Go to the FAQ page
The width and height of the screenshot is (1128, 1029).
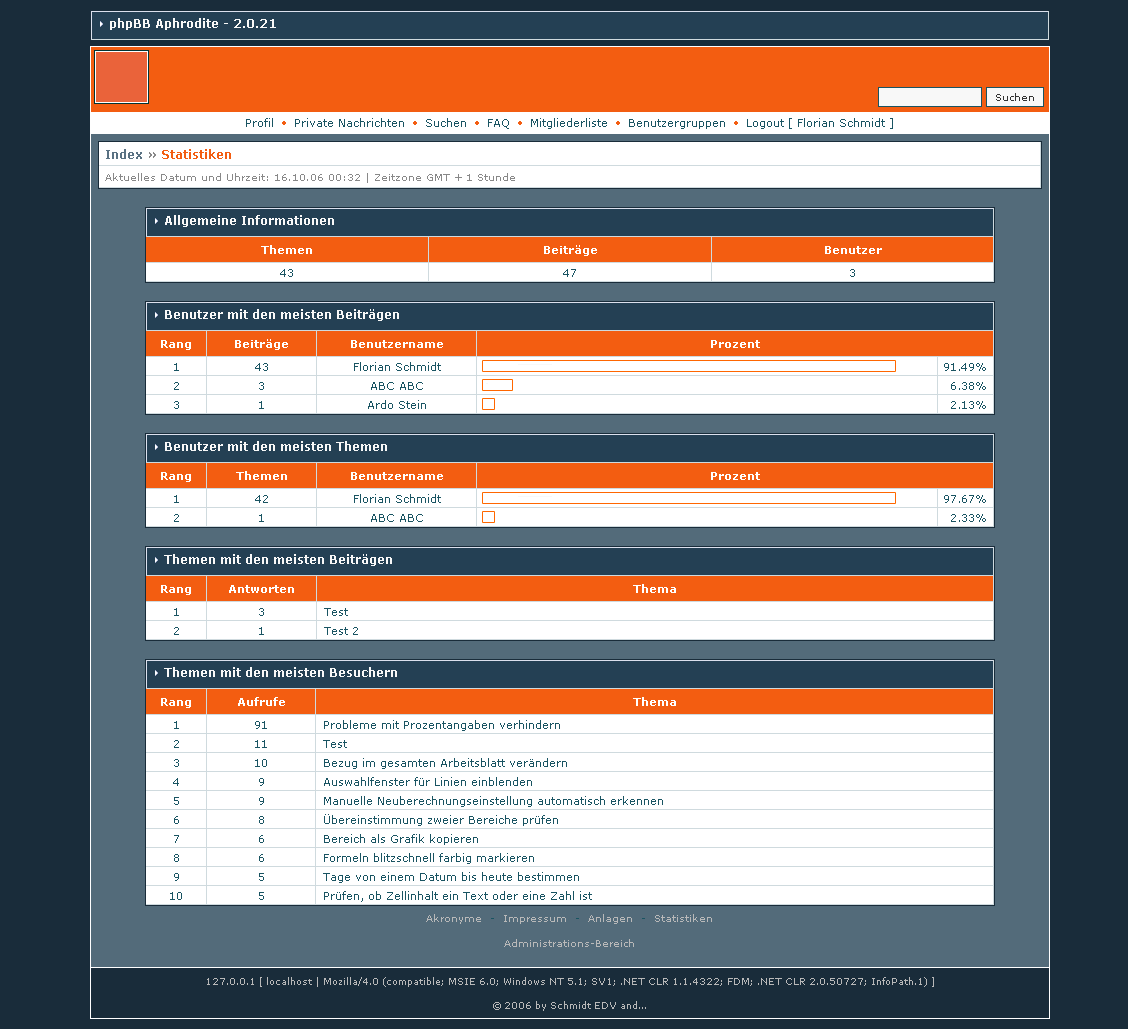pos(498,123)
